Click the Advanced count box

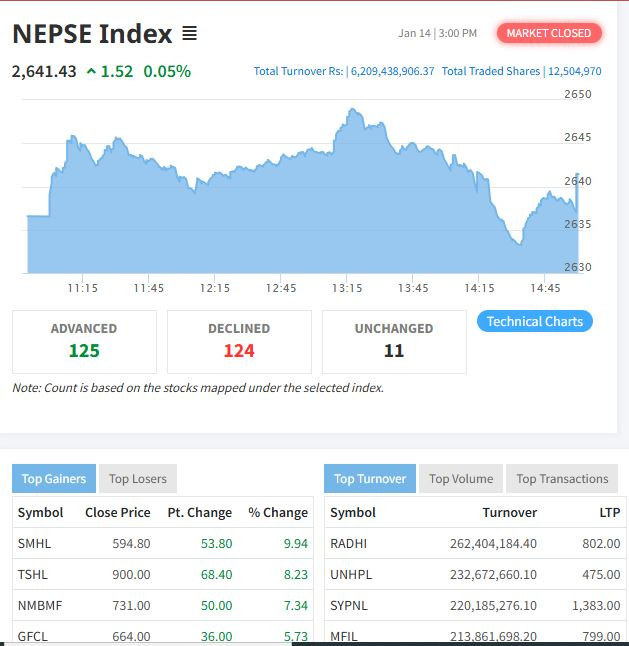[x=84, y=341]
